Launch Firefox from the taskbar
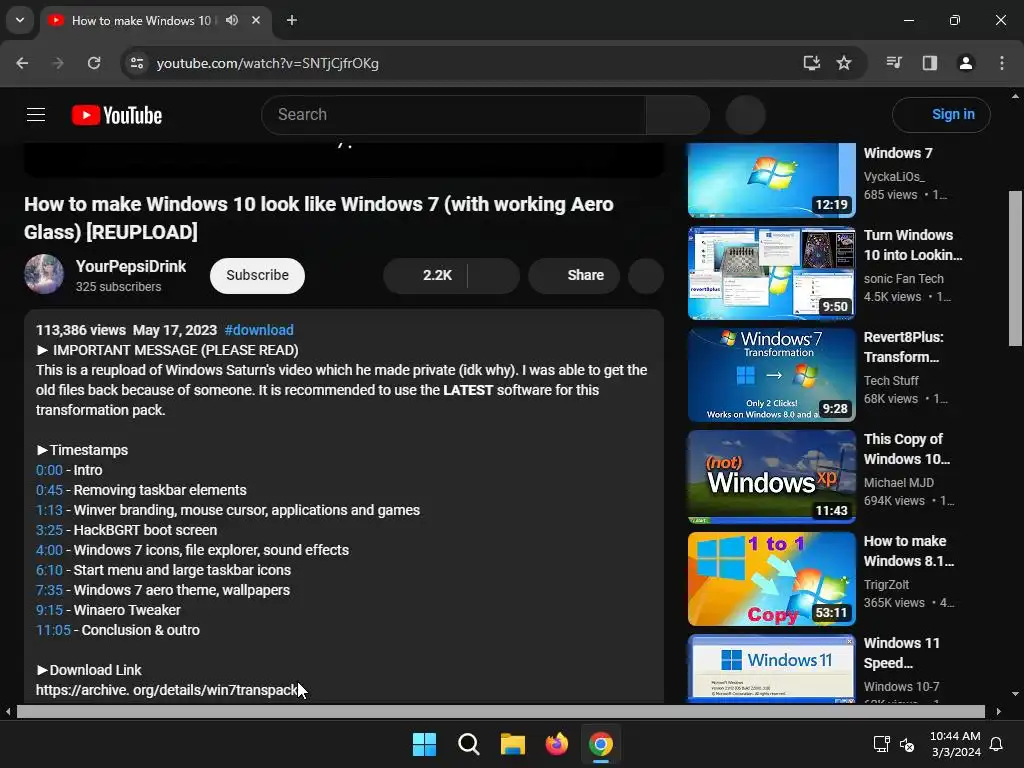The width and height of the screenshot is (1024, 768). (x=557, y=744)
